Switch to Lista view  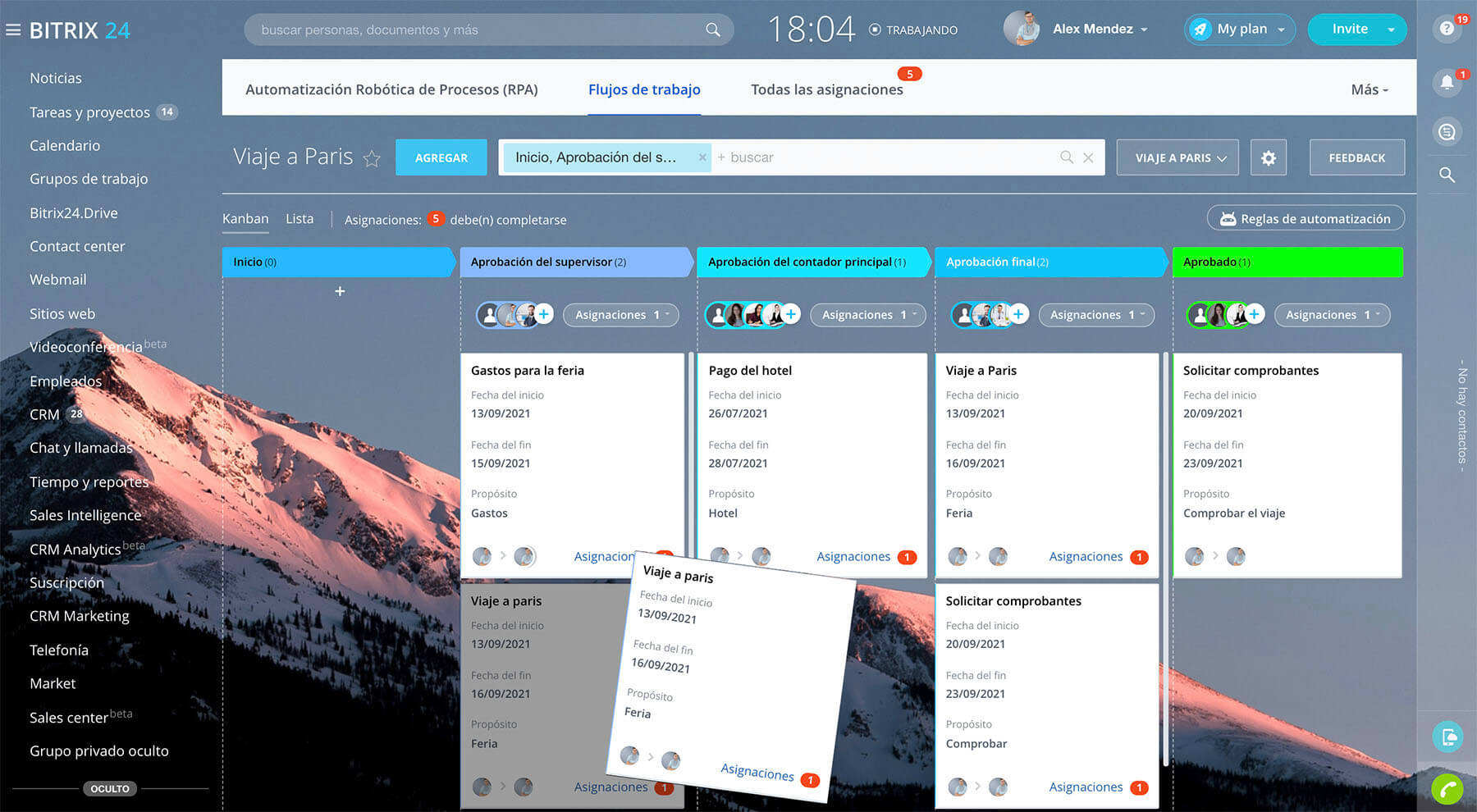[300, 219]
